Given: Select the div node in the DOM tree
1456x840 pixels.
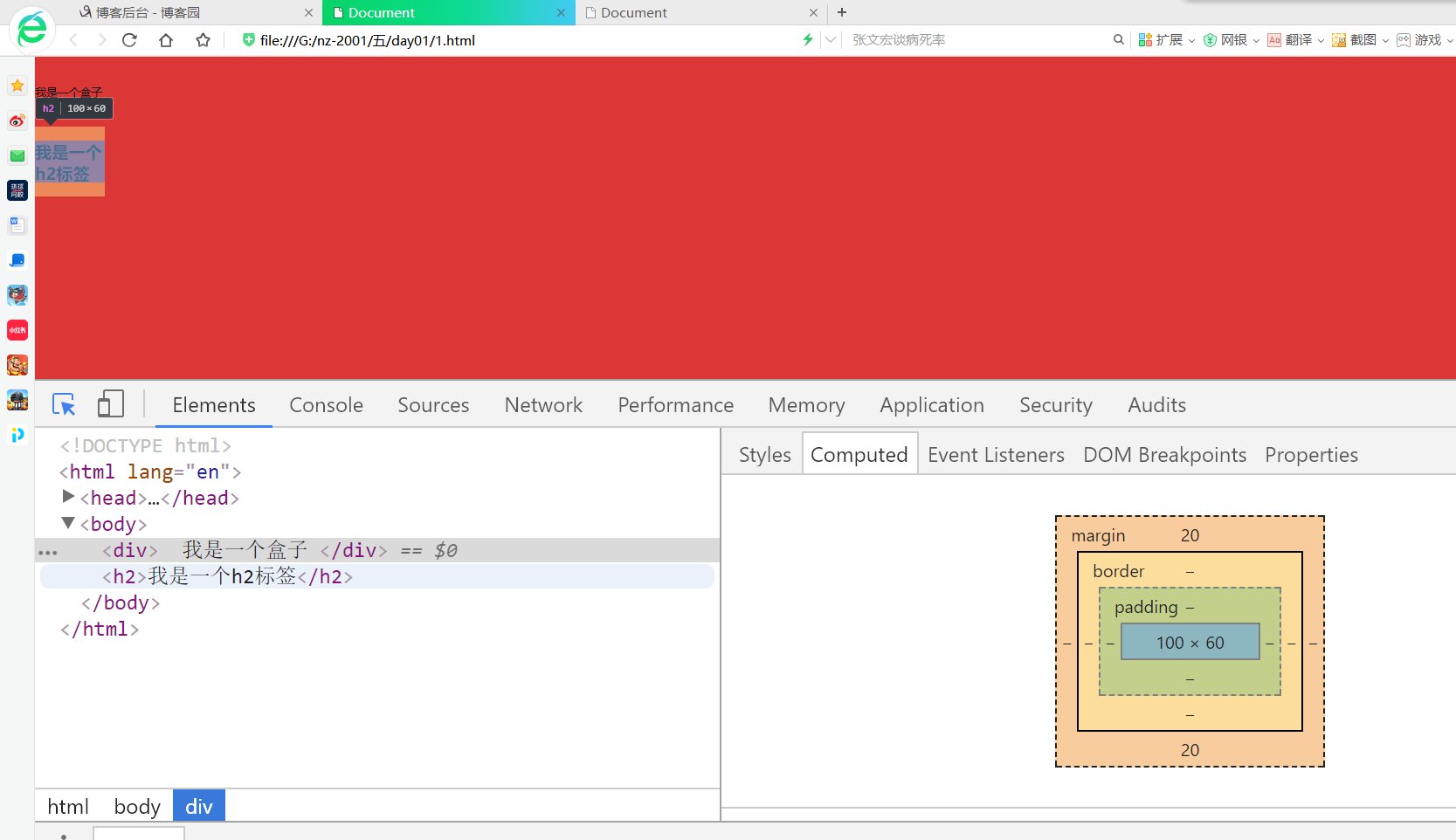Looking at the screenshot, I should [377, 550].
